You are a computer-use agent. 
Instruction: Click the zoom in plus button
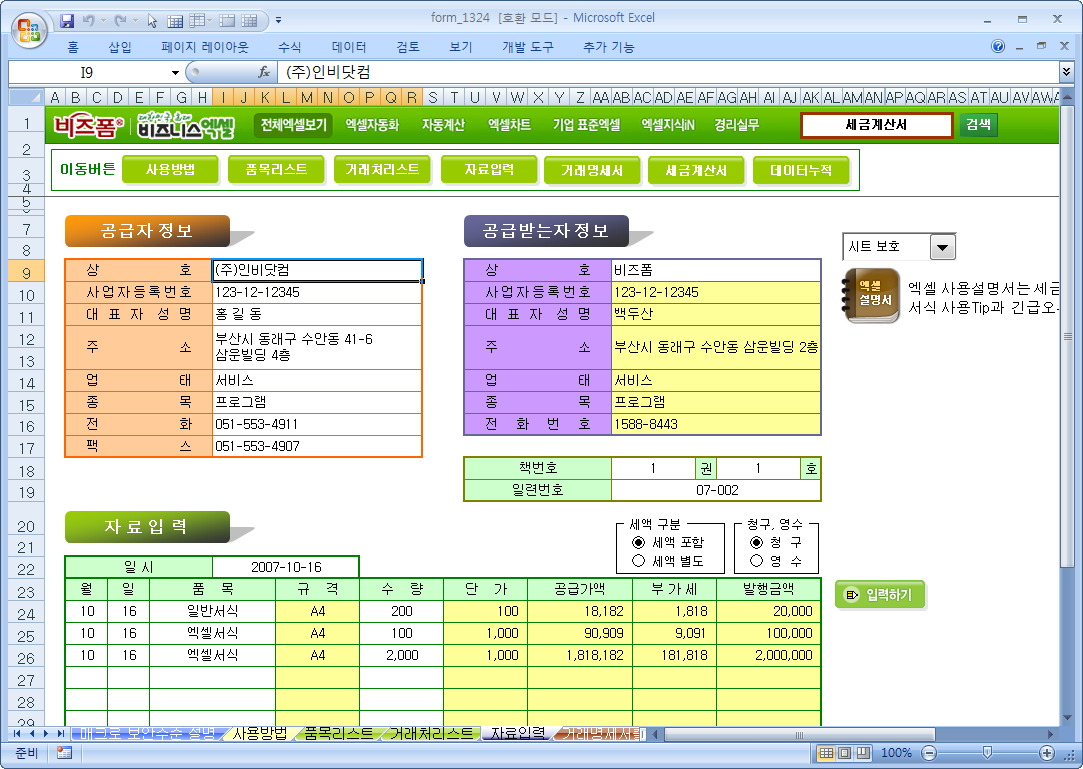(x=1047, y=753)
